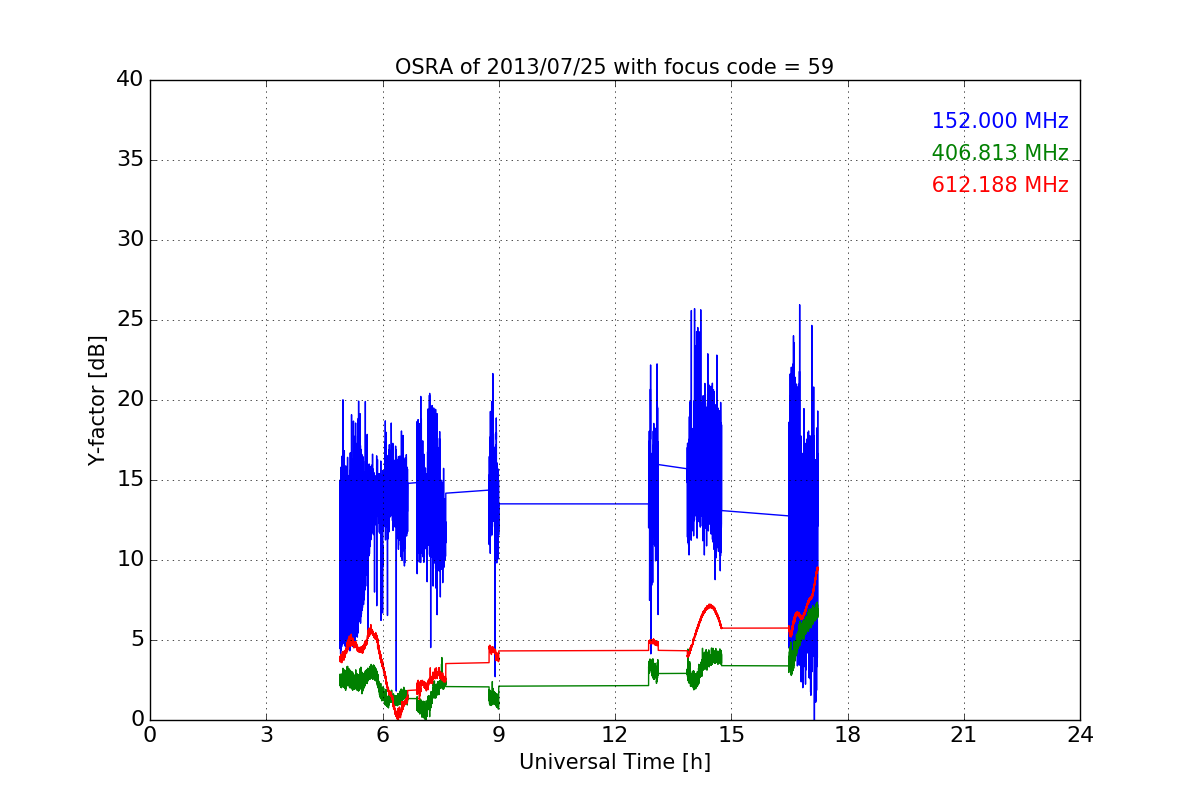Click the Y-factor [dB] axis label
The image size is (1200, 800).
pos(96,400)
